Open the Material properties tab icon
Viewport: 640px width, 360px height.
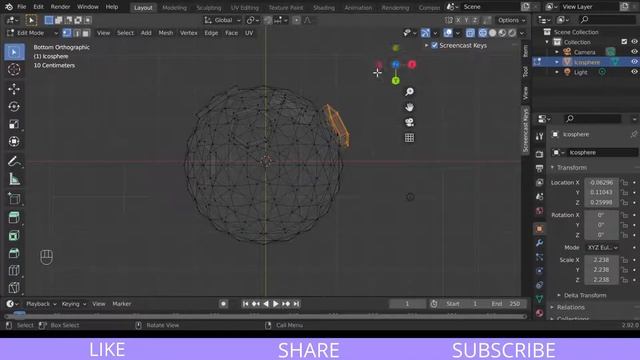pyautogui.click(x=540, y=313)
